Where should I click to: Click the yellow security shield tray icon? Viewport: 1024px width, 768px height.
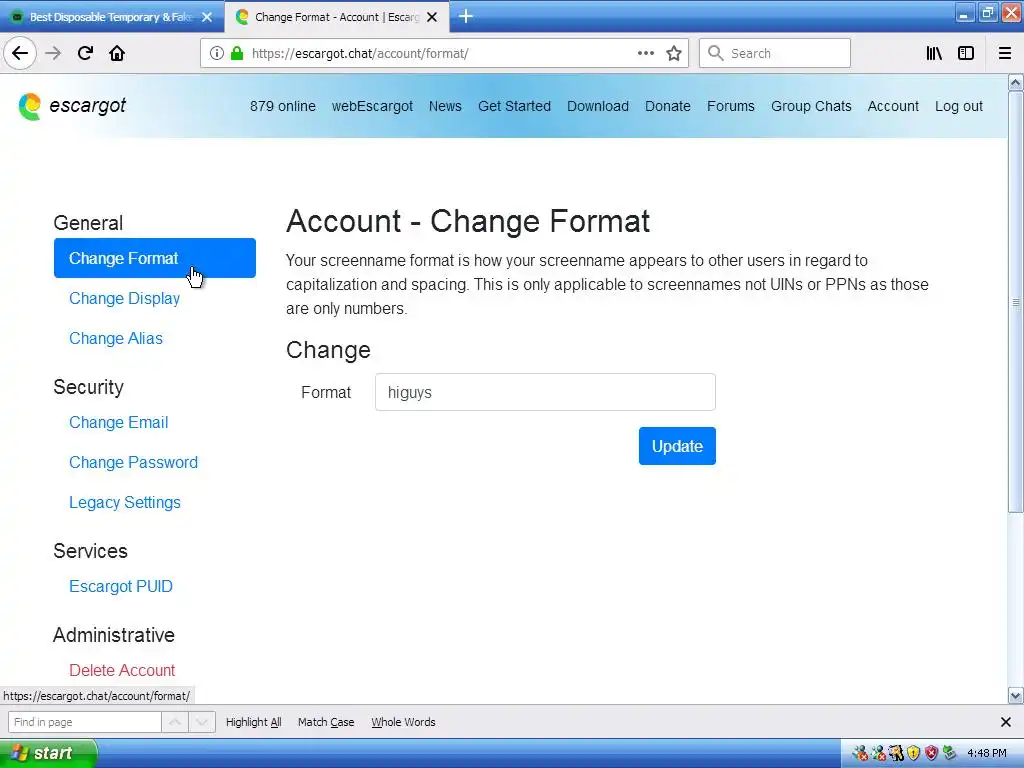click(914, 754)
